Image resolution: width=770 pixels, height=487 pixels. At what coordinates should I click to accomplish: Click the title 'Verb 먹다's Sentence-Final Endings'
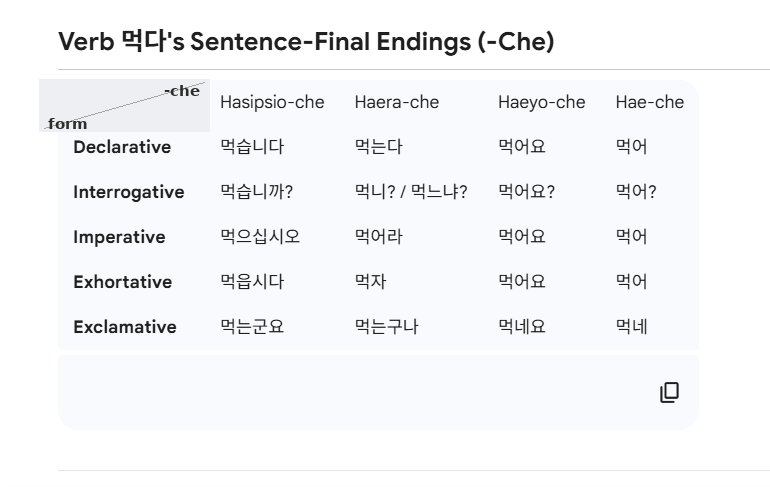(x=306, y=41)
